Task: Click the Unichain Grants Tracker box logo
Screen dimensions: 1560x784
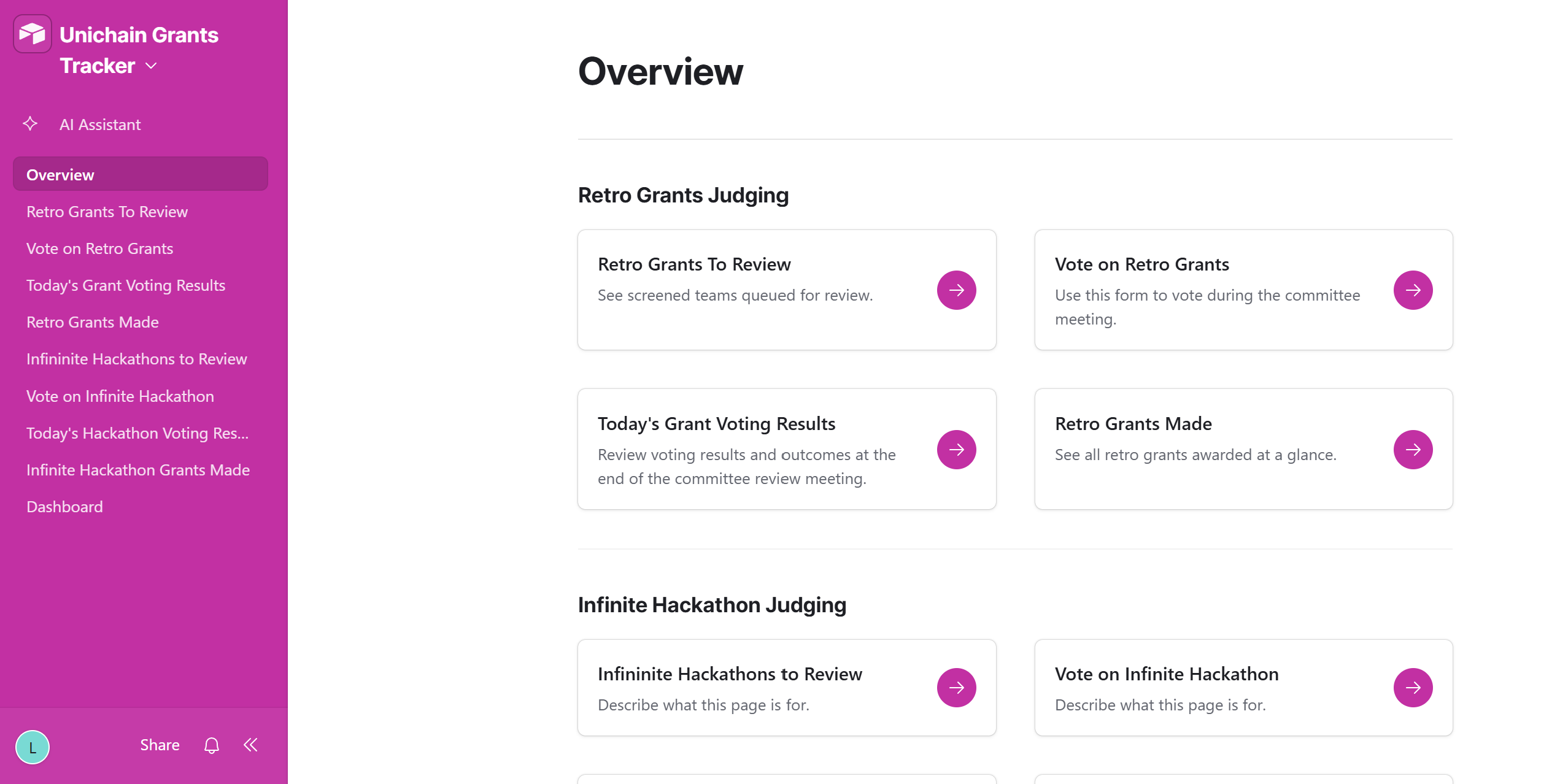Action: tap(33, 34)
